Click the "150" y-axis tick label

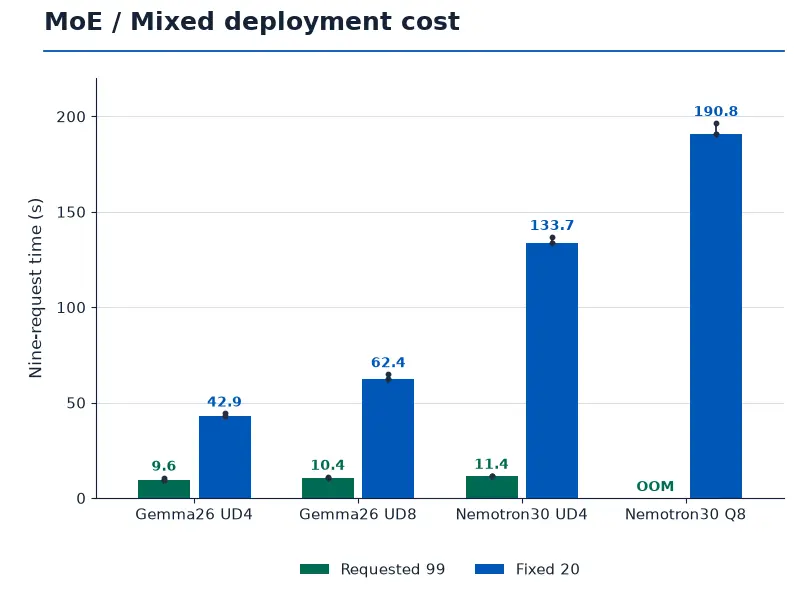click(71, 212)
